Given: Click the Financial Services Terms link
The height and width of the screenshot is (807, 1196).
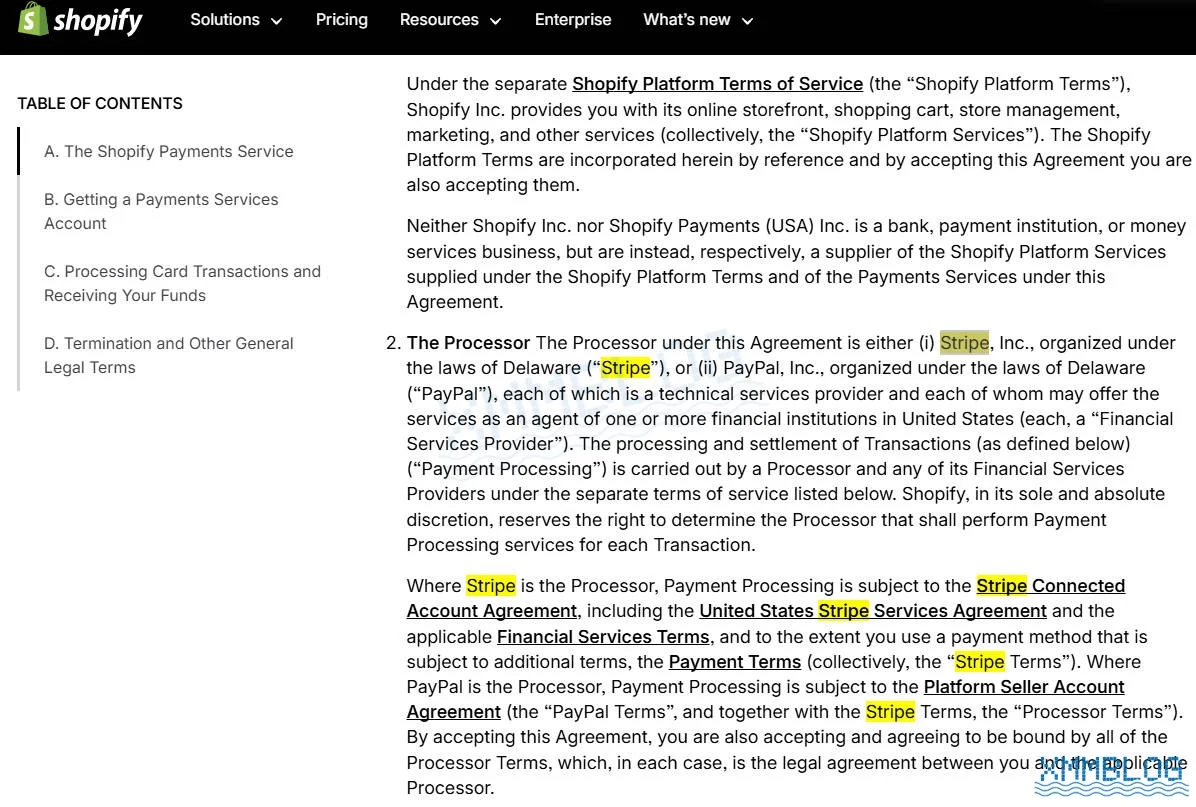Looking at the screenshot, I should click(x=604, y=637).
